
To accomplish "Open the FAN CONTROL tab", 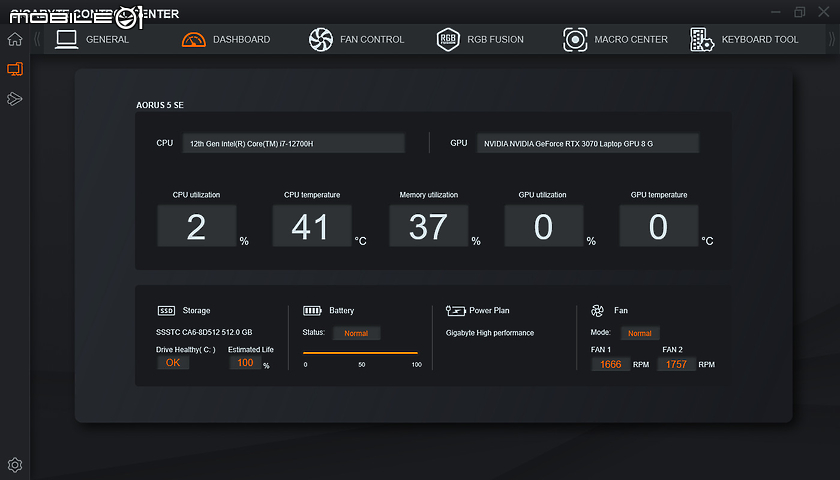I will (372, 40).
